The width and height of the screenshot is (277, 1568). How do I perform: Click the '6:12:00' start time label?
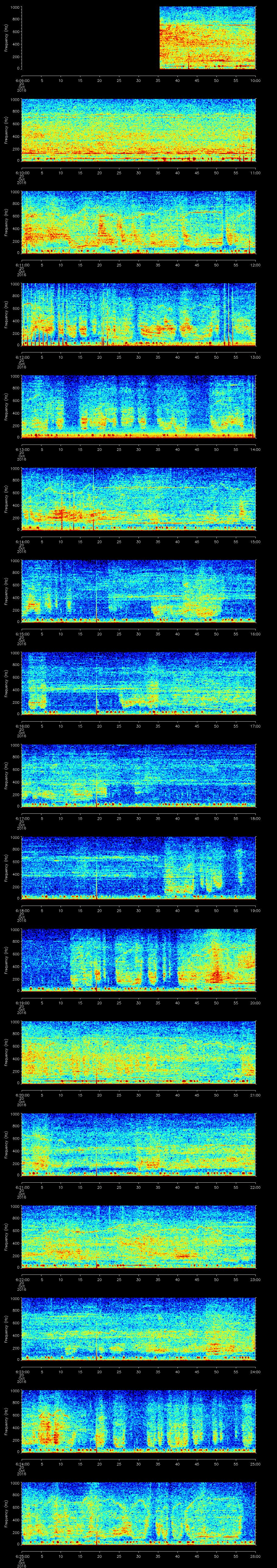pos(22,357)
